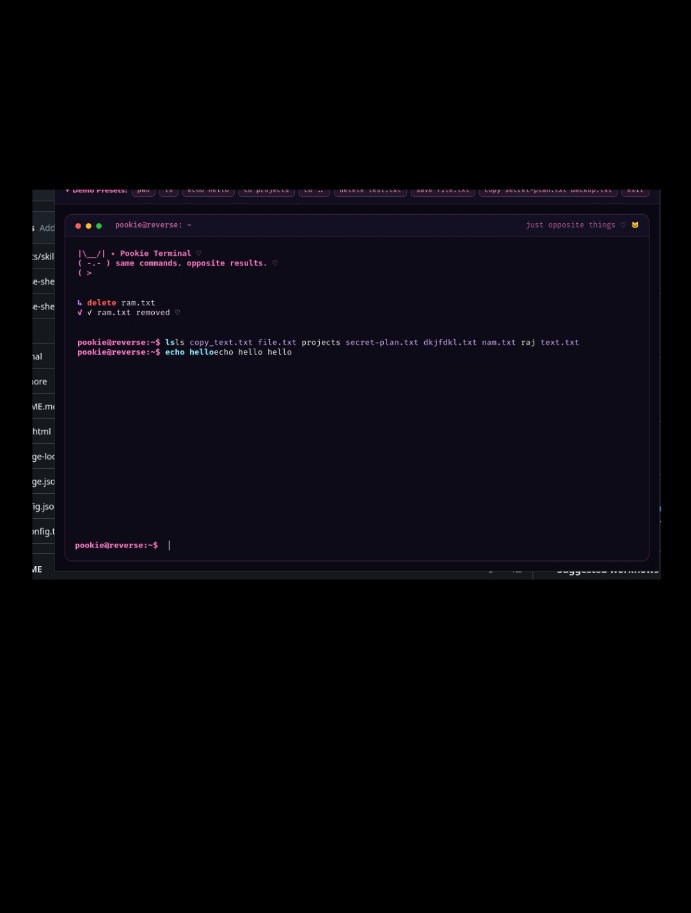Run the 'echo hello' demo preset

208,191
